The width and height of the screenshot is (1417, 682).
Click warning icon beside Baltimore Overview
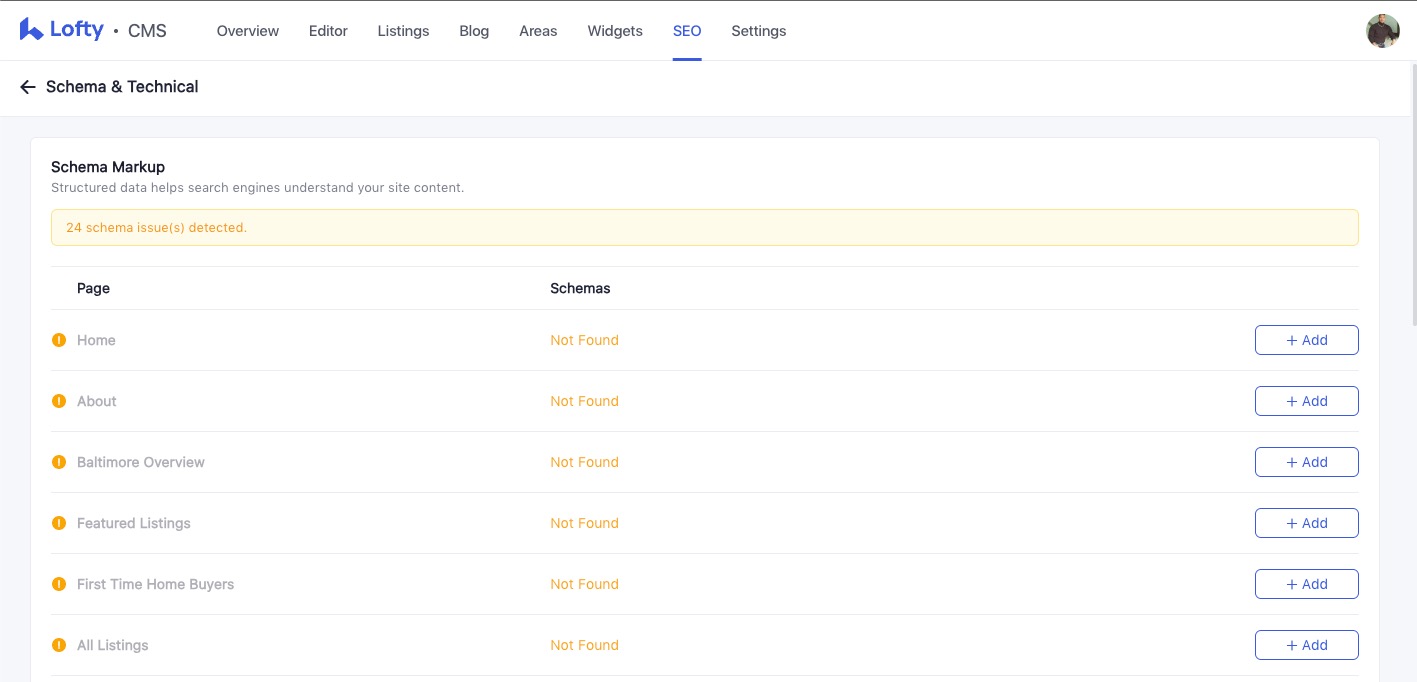(59, 462)
